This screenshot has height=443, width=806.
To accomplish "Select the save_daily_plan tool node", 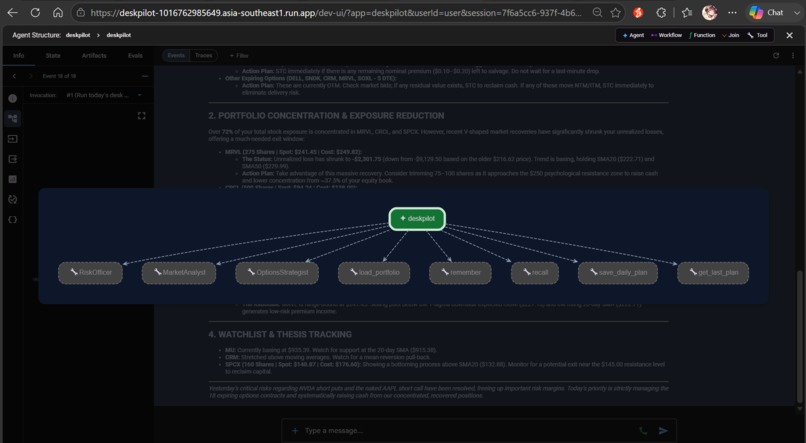I will point(618,272).
